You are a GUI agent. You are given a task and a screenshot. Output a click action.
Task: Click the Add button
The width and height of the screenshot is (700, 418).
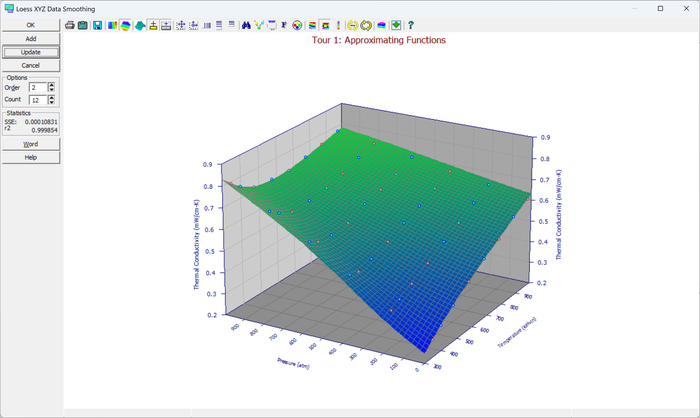(31, 39)
